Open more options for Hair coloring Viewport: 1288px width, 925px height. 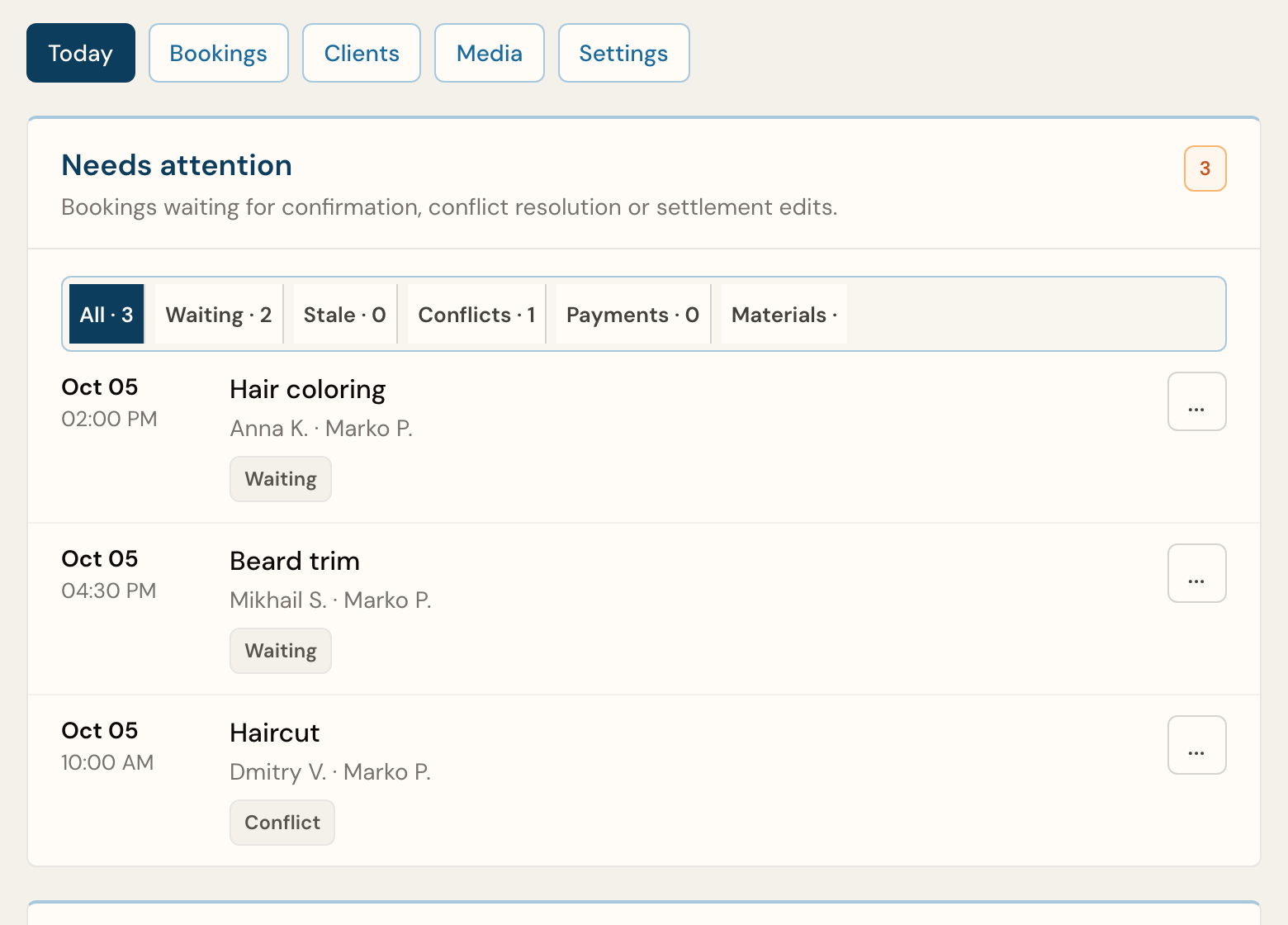(1197, 401)
